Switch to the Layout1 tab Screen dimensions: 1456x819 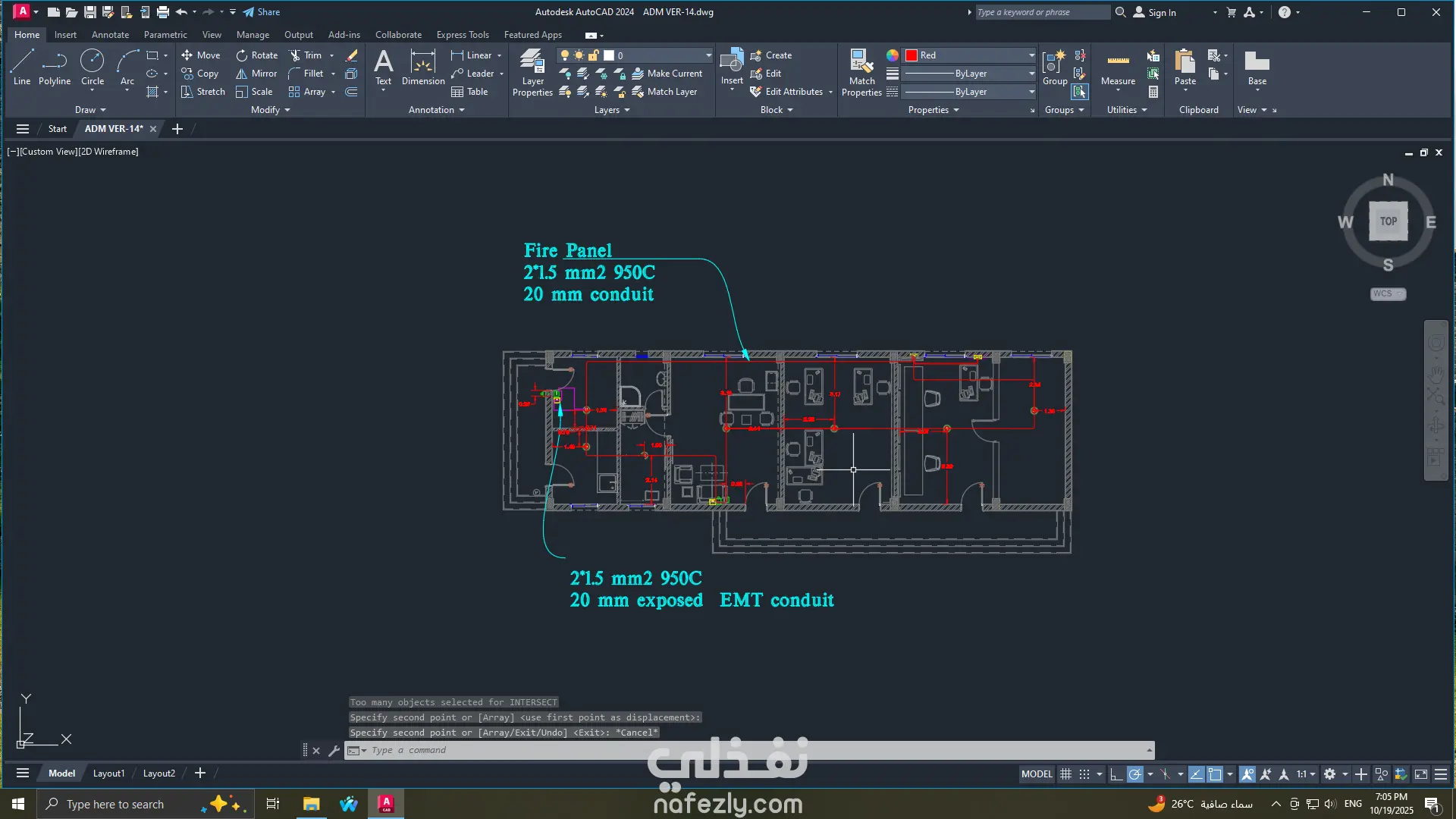click(108, 773)
